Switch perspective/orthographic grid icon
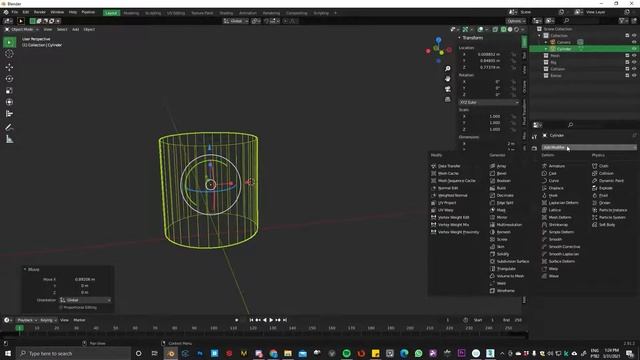The image size is (640, 360). pos(448,99)
